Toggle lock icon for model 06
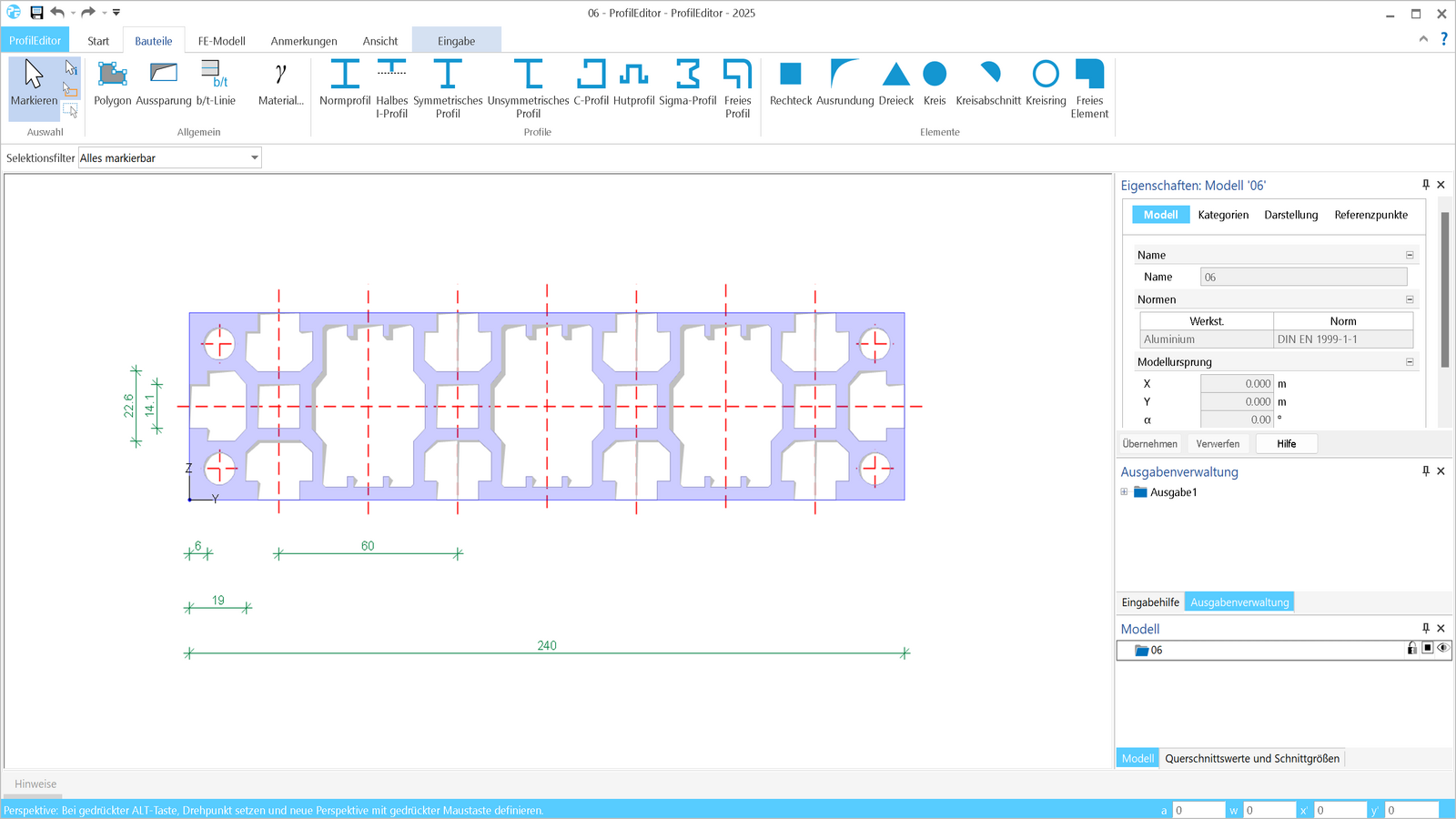Viewport: 1456px width, 819px height. 1411,648
